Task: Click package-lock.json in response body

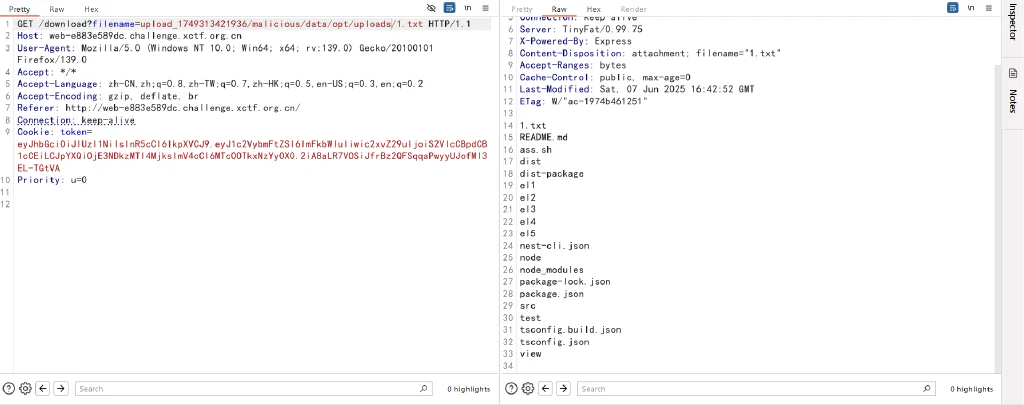Action: 565,282
